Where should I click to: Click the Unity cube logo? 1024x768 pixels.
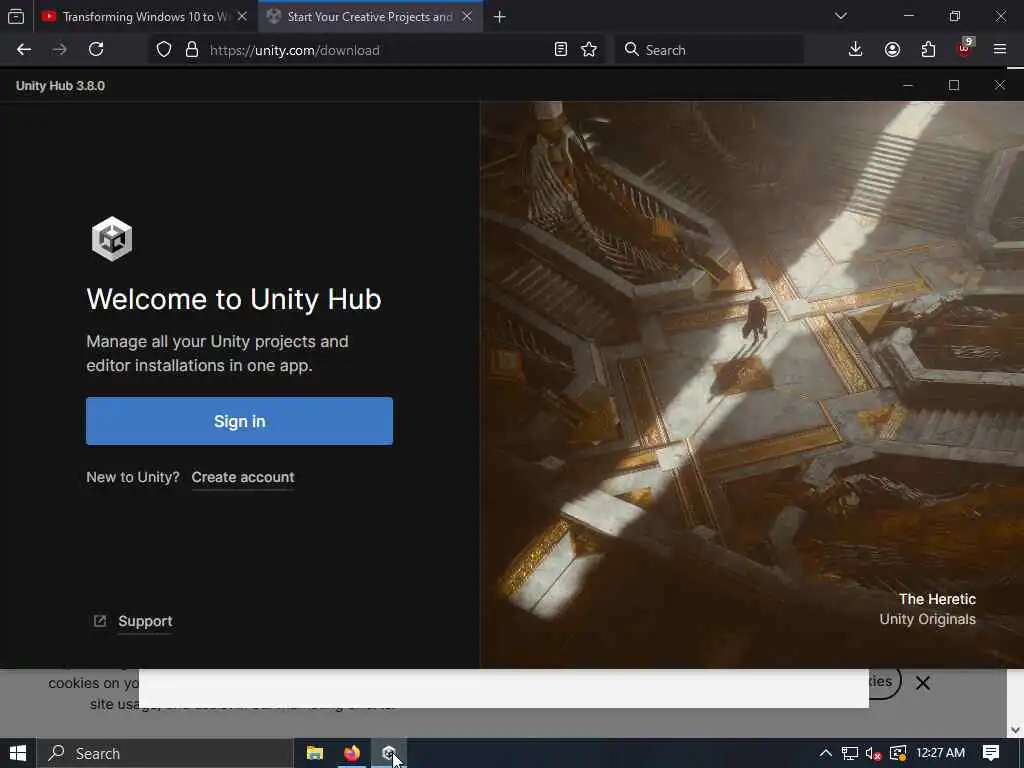[x=112, y=239]
